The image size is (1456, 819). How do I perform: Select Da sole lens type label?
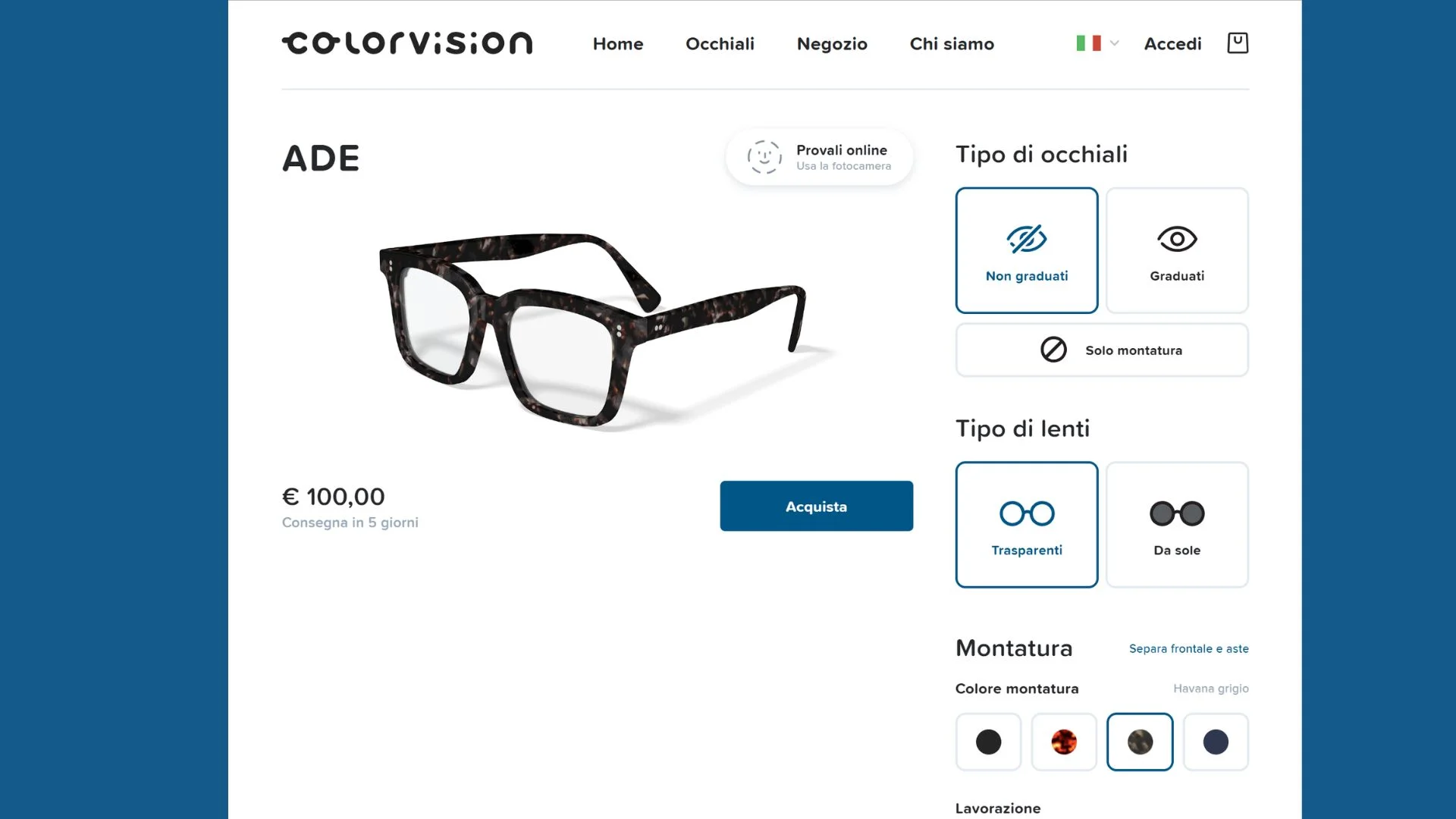coord(1177,551)
